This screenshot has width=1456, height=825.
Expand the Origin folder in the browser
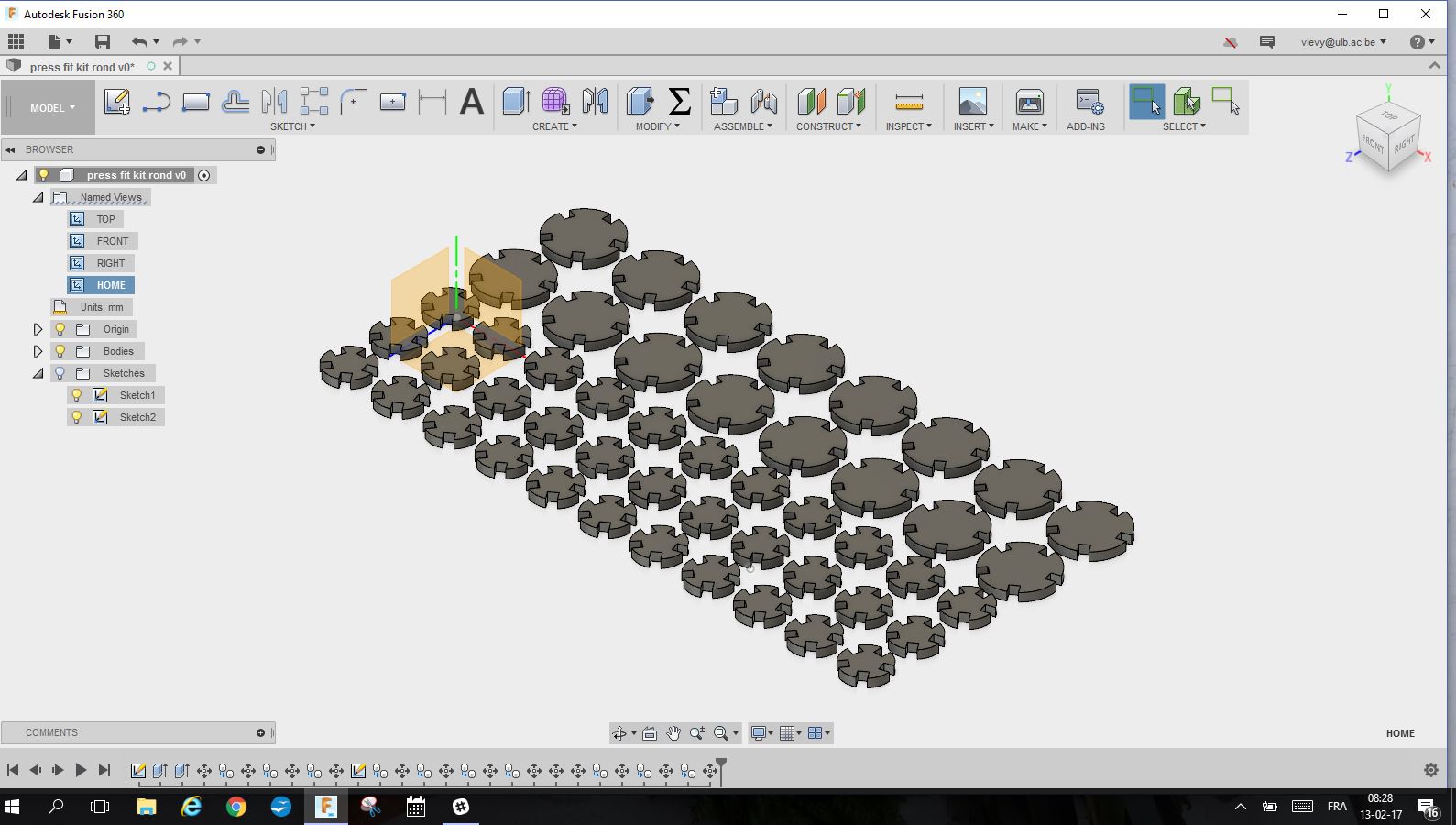click(x=38, y=329)
